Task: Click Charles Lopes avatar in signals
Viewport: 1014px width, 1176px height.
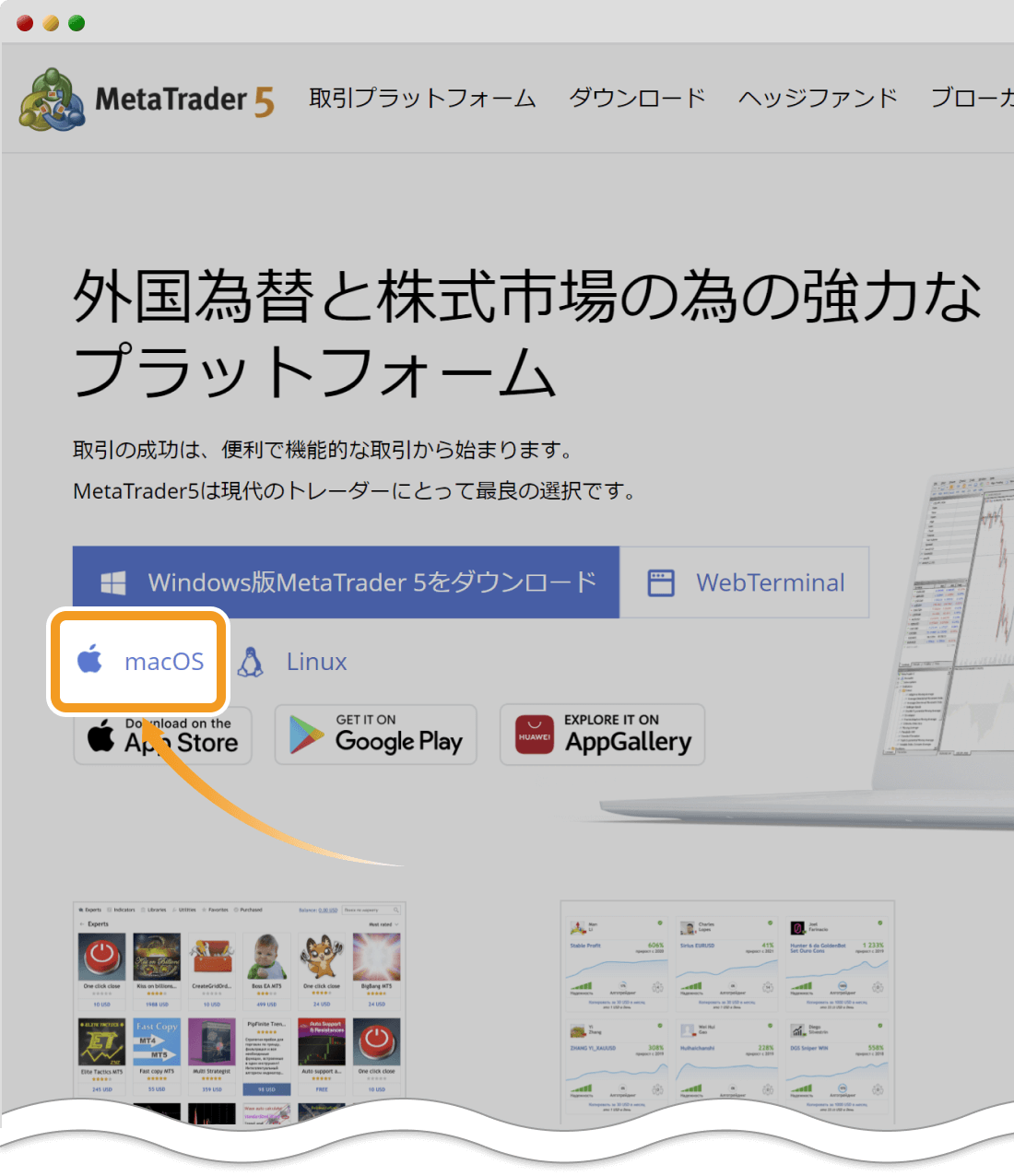Action: [688, 927]
